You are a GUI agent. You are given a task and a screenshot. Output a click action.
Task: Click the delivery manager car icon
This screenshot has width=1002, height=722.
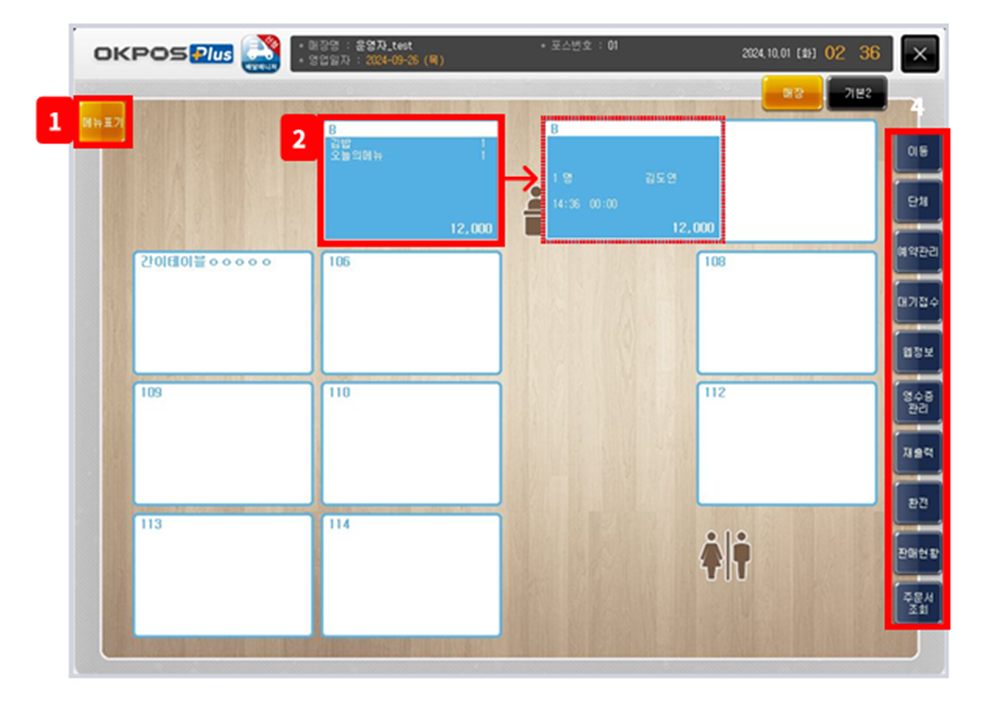pyautogui.click(x=261, y=52)
